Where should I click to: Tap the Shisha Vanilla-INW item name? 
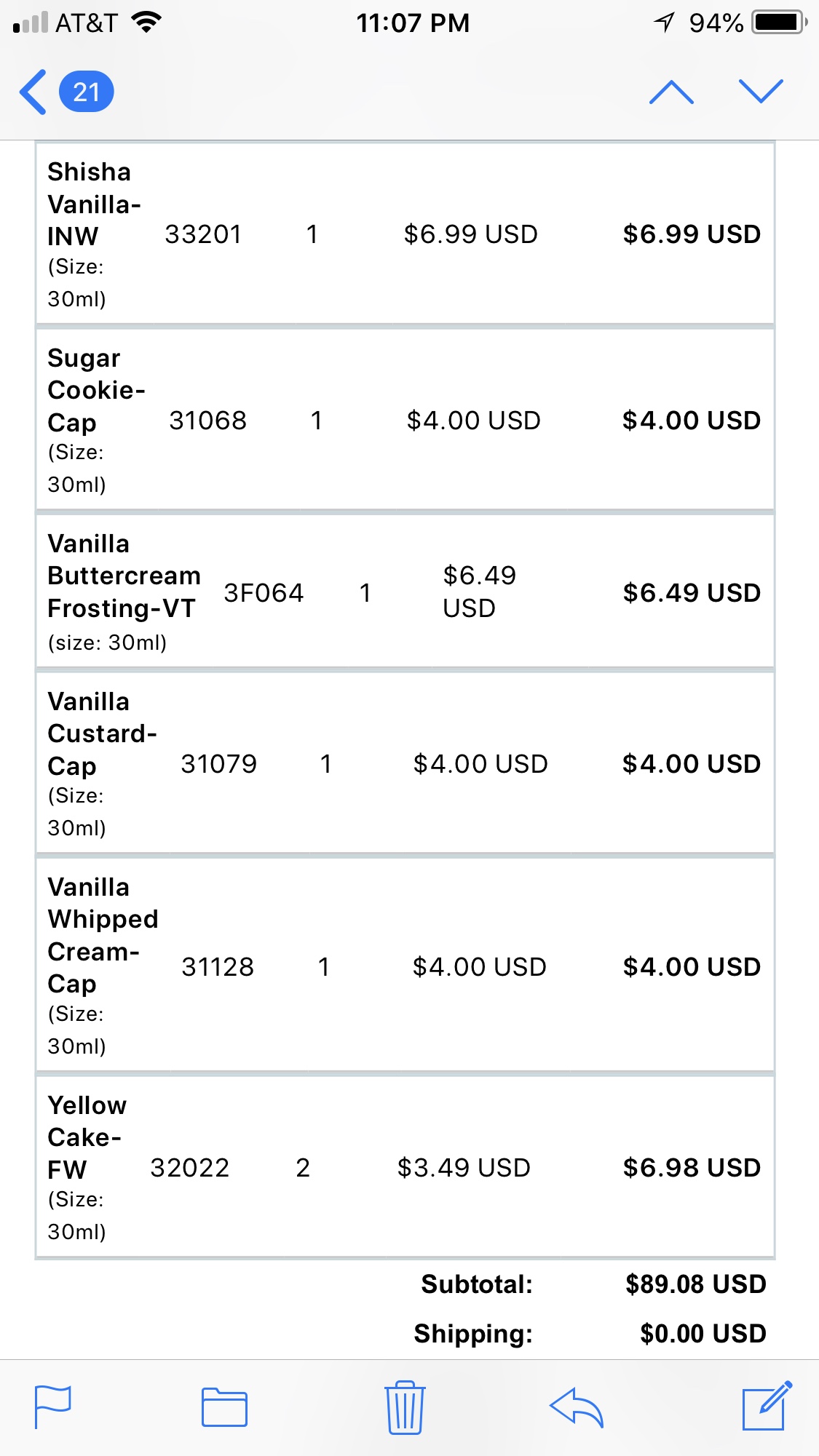pos(93,204)
